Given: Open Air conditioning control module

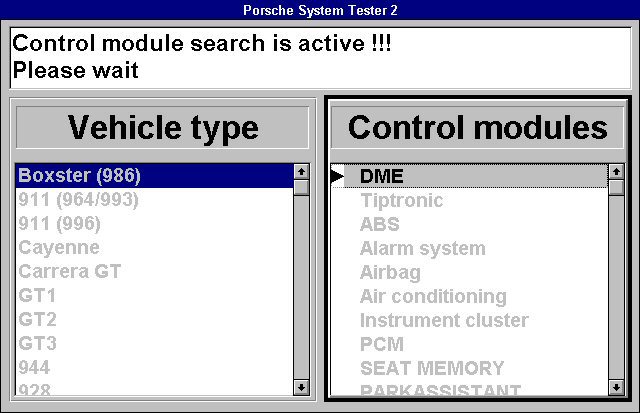Looking at the screenshot, I should click(433, 297).
